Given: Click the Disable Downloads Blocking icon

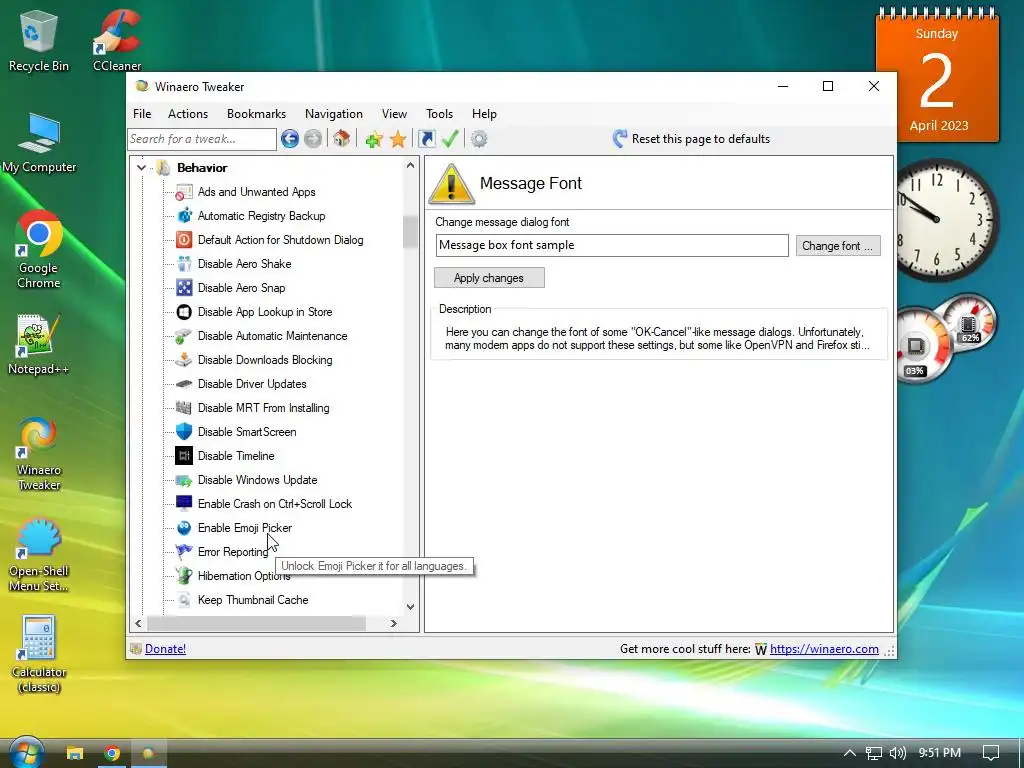Looking at the screenshot, I should (x=184, y=360).
